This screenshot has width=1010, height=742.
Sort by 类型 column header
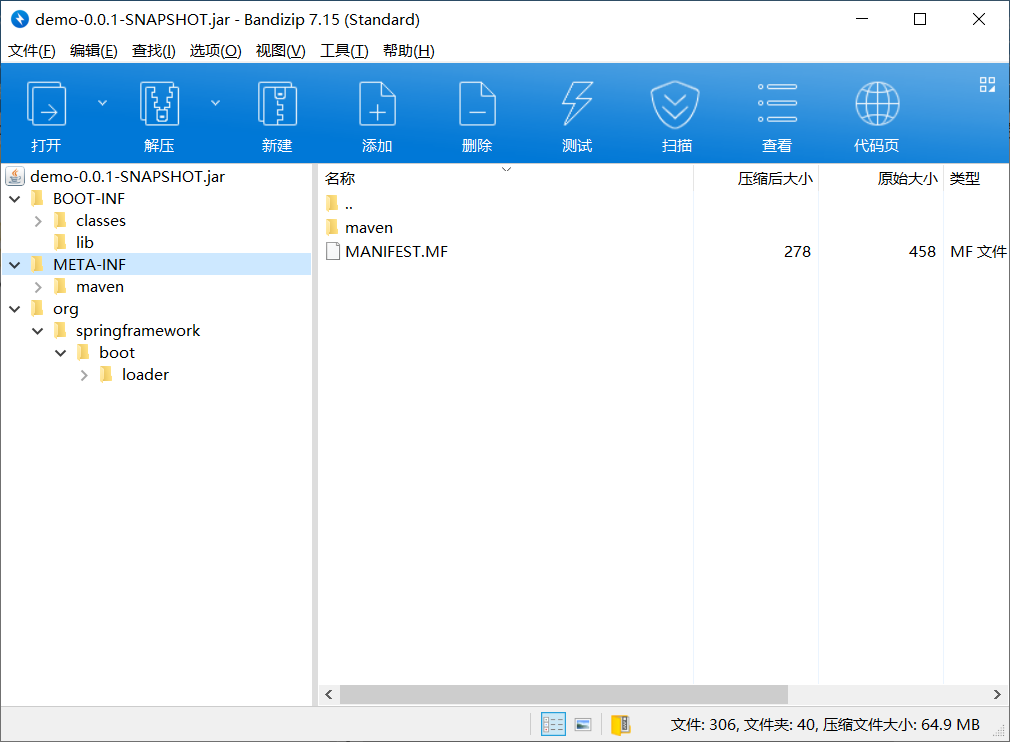pyautogui.click(x=976, y=178)
